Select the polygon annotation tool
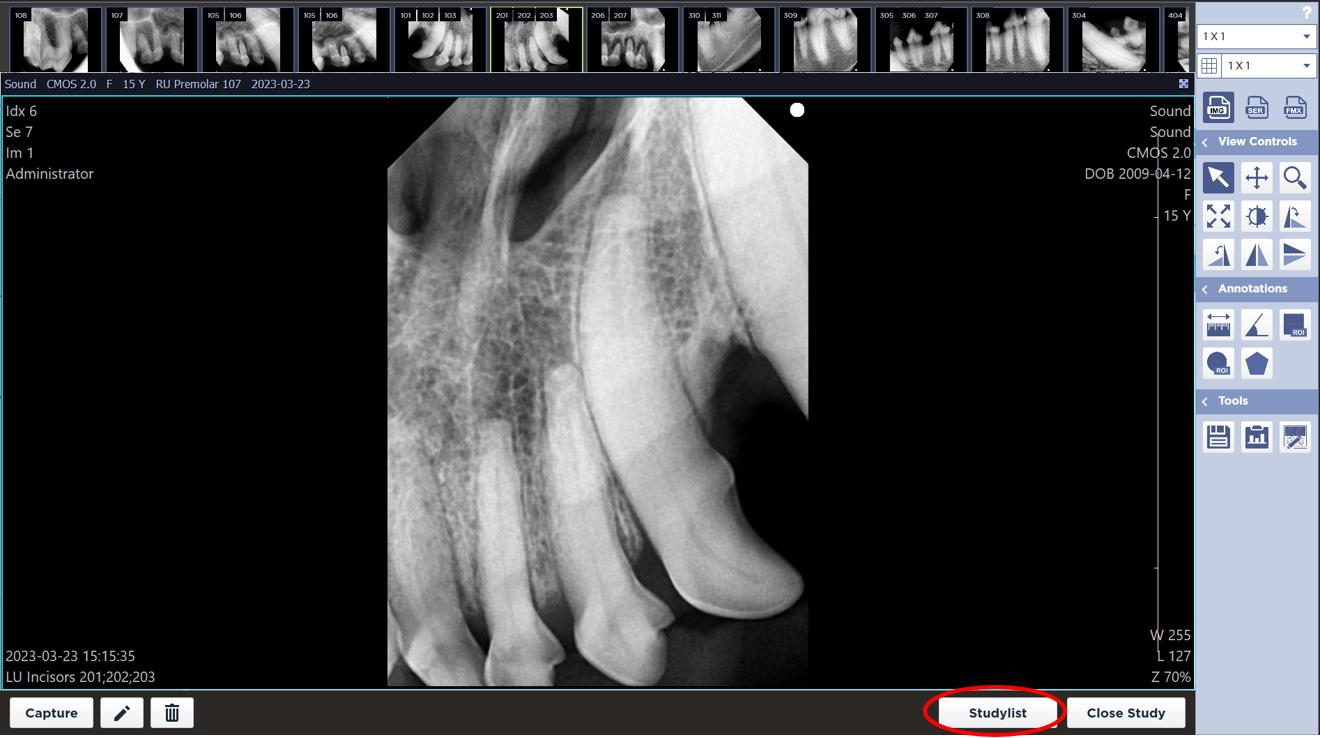The height and width of the screenshot is (738, 1320). pyautogui.click(x=1256, y=363)
